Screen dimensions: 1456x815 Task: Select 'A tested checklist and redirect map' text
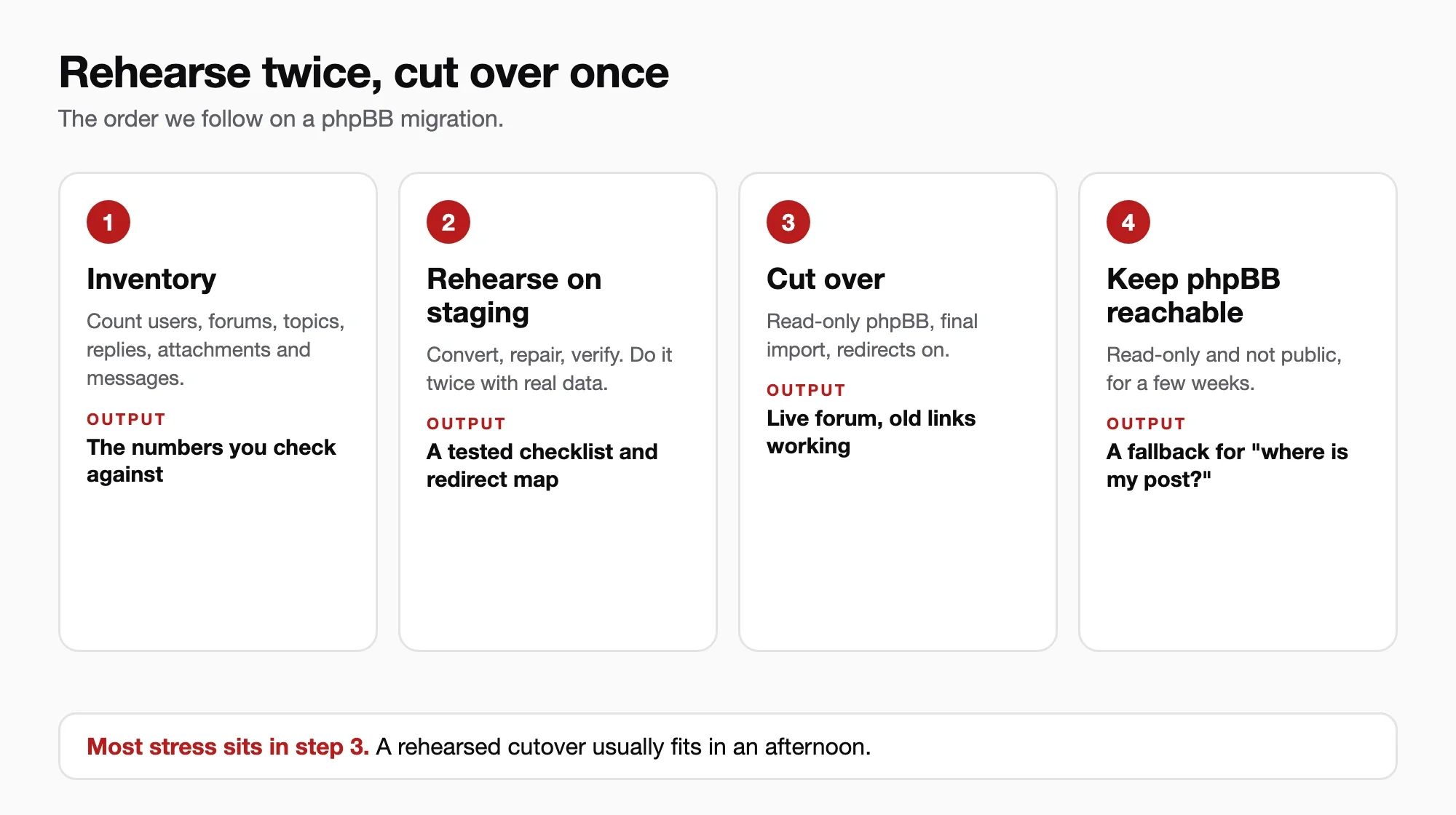tap(542, 465)
